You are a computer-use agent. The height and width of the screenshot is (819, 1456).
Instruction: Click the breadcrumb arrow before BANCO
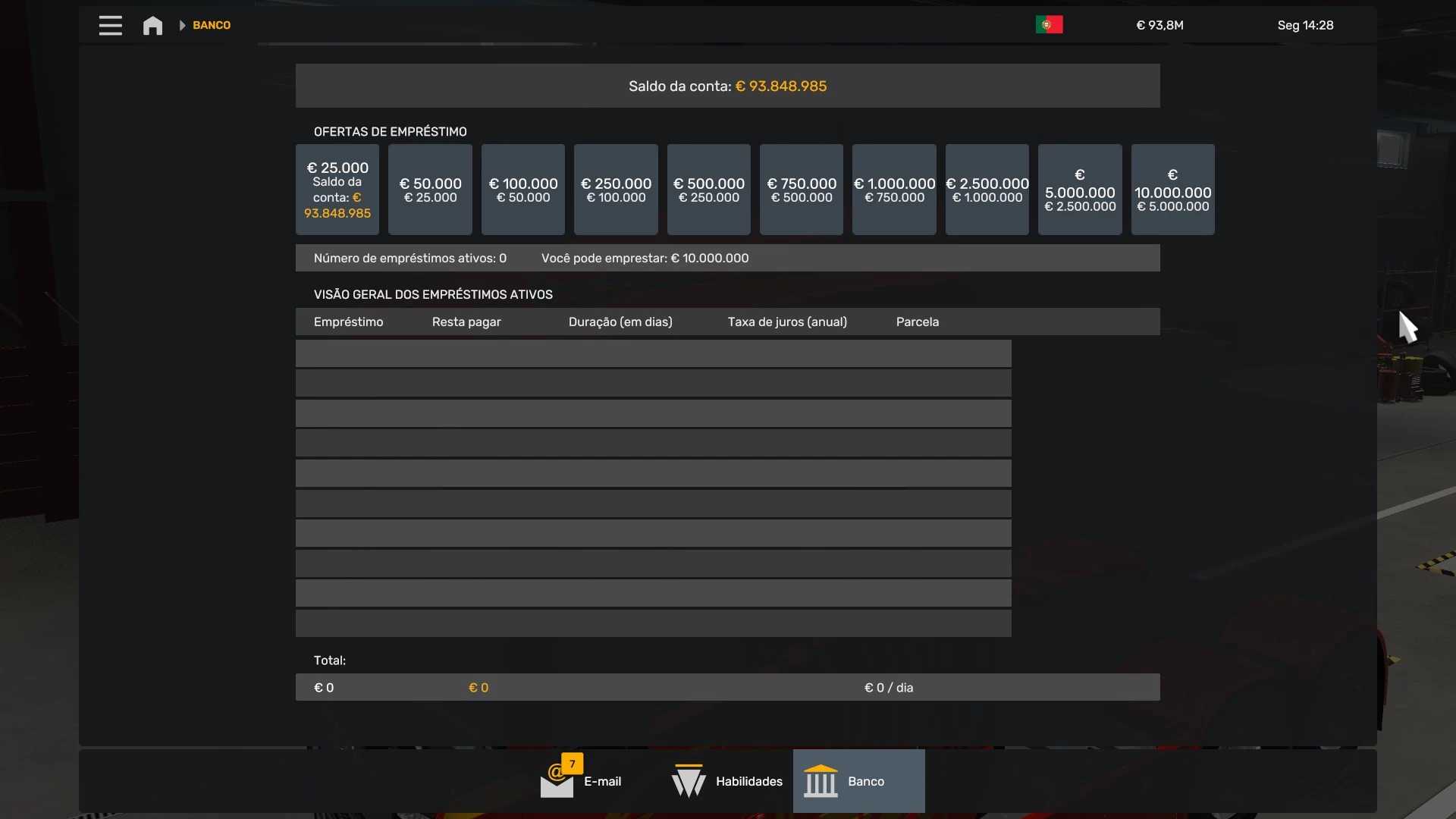coord(182,26)
